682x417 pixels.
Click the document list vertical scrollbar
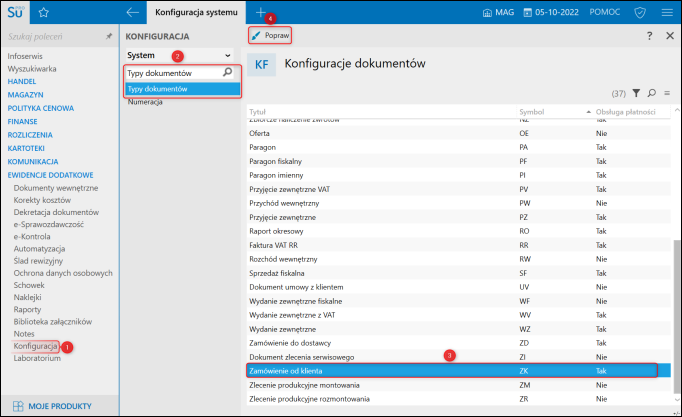click(676, 317)
